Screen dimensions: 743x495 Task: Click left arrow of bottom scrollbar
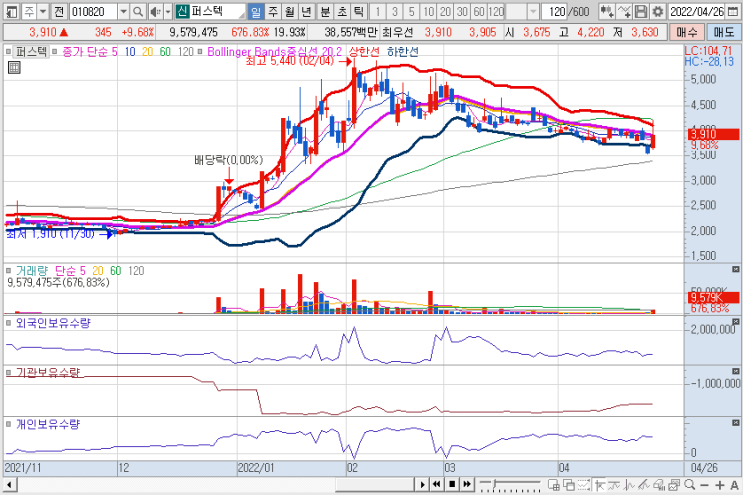tap(9, 485)
